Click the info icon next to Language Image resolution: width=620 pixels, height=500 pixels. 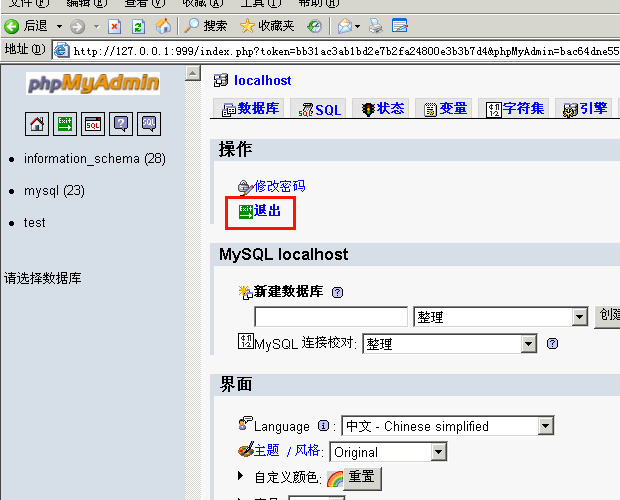(323, 426)
